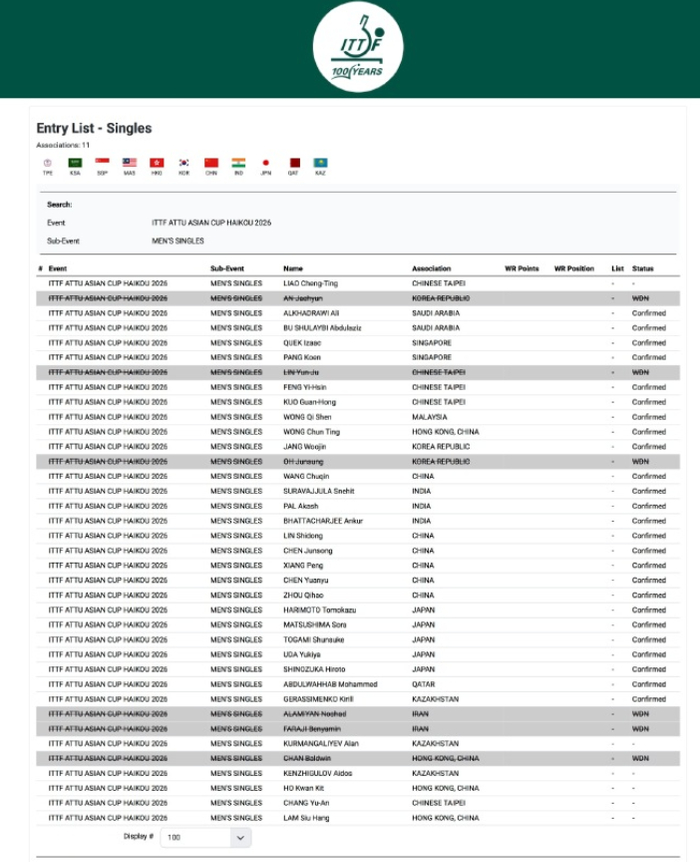Select the KSA flag icon
This screenshot has width=700, height=862.
[75, 163]
